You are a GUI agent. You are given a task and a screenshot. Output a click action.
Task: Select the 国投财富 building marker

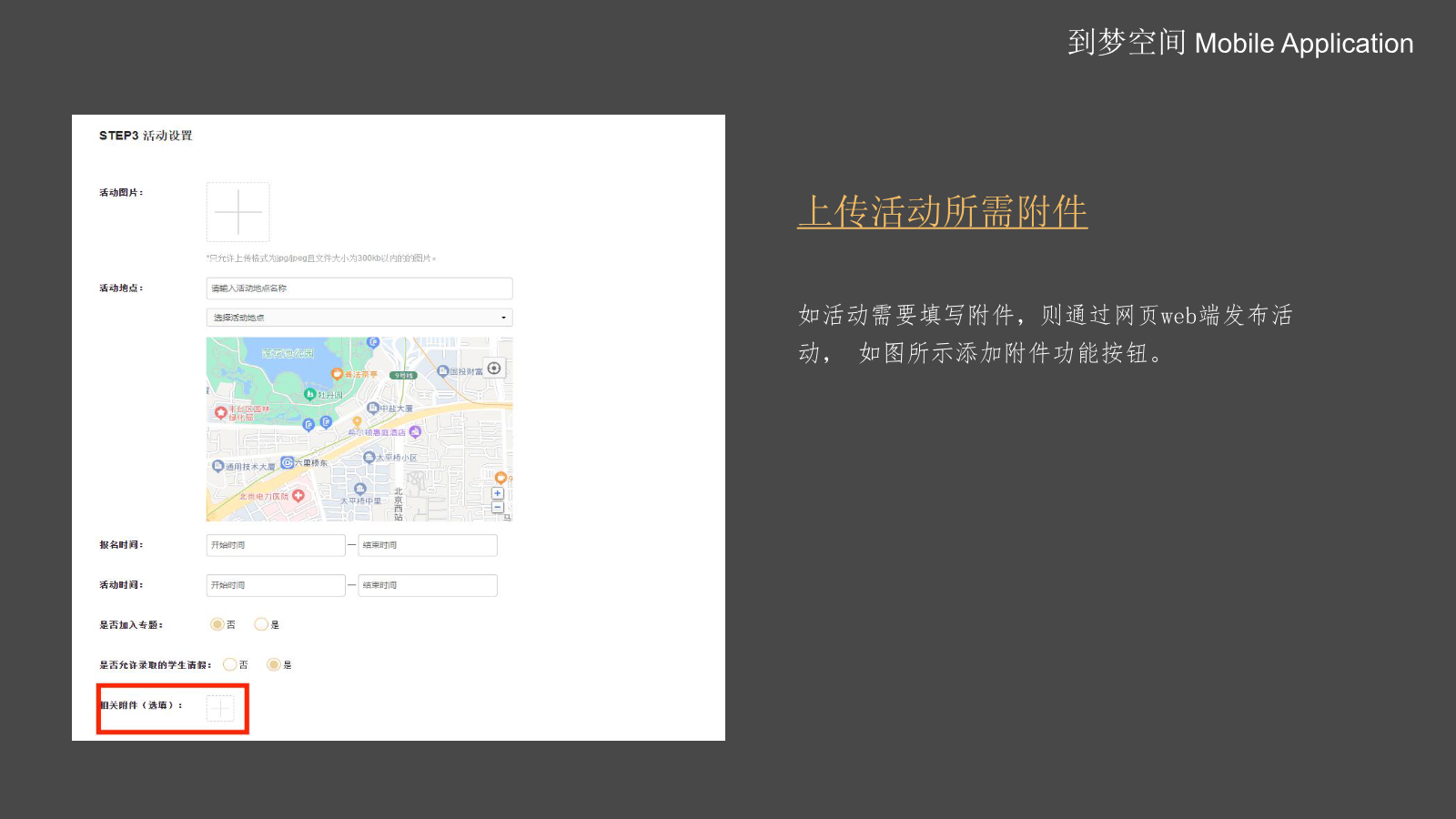pos(443,371)
